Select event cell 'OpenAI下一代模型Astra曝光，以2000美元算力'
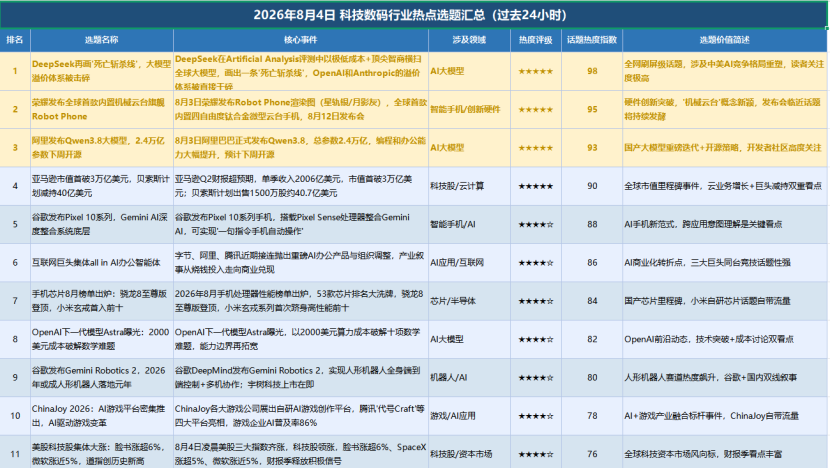 pos(301,339)
